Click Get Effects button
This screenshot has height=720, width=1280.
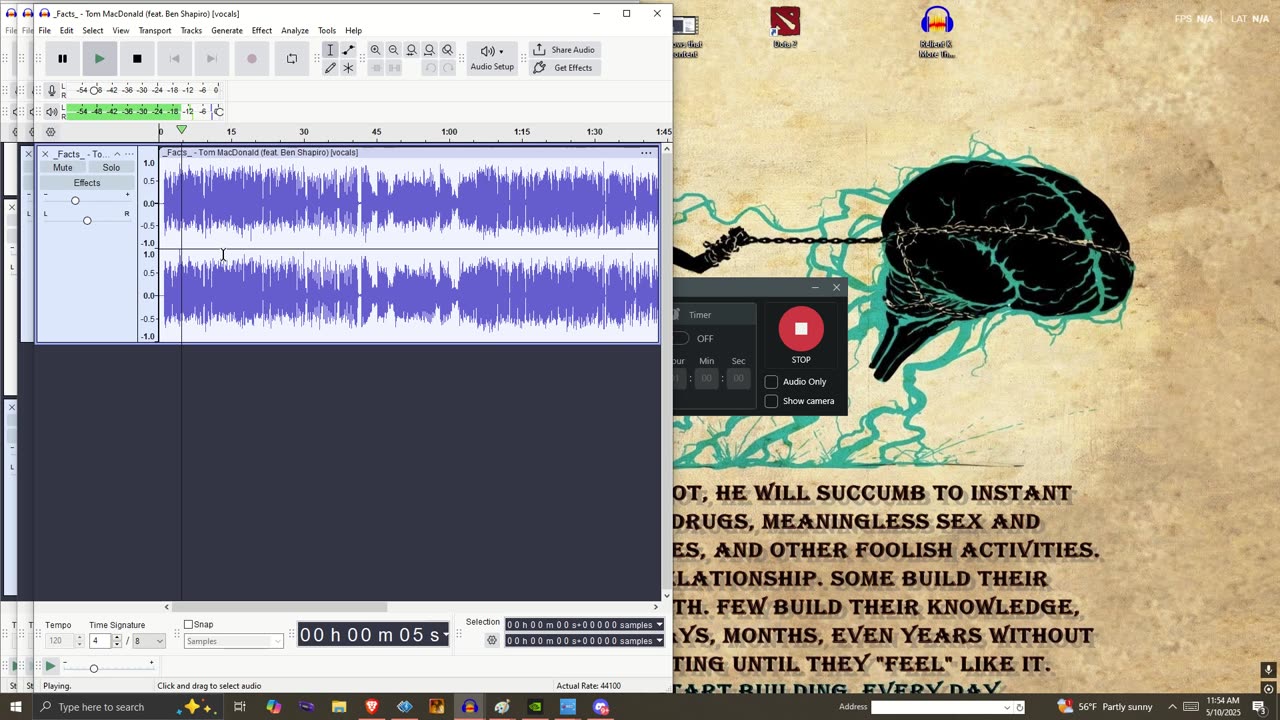pos(564,68)
